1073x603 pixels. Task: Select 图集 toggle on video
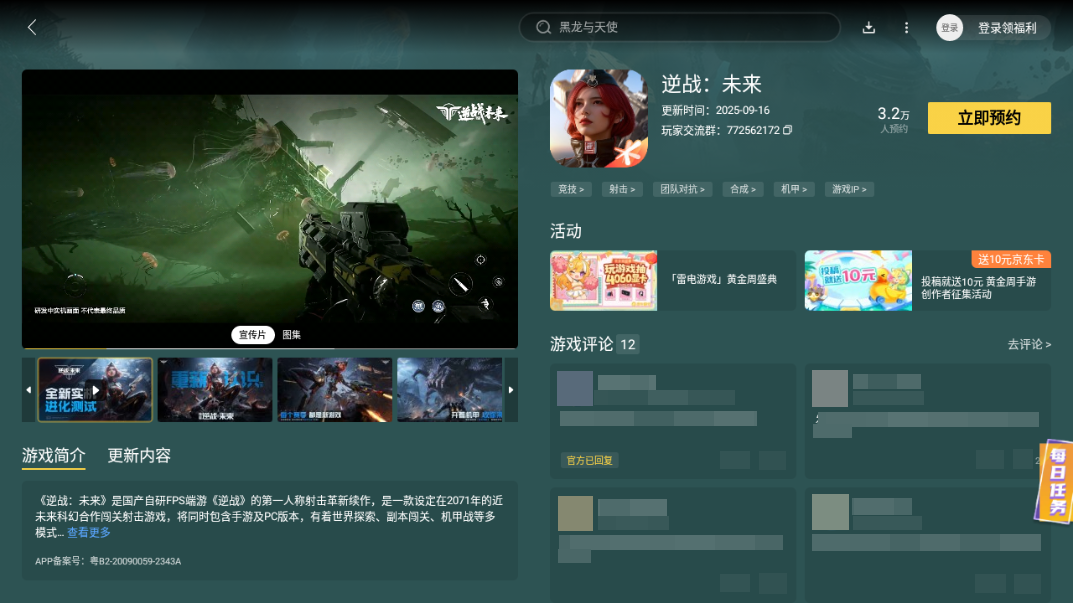pos(292,335)
